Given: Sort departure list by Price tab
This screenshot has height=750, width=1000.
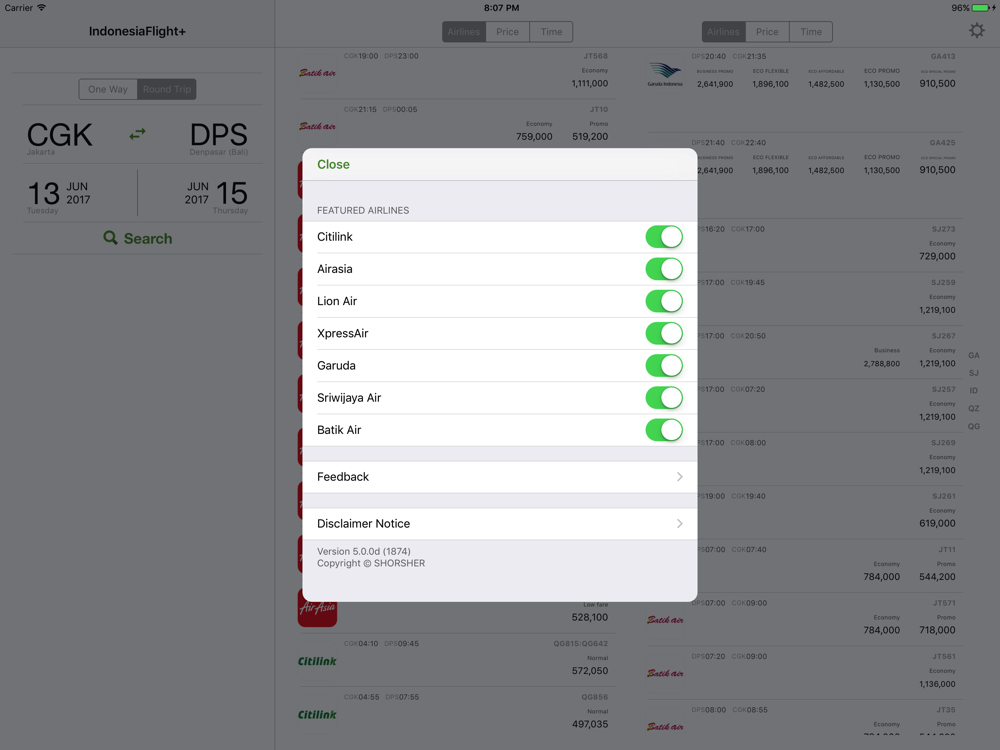Looking at the screenshot, I should coord(508,32).
